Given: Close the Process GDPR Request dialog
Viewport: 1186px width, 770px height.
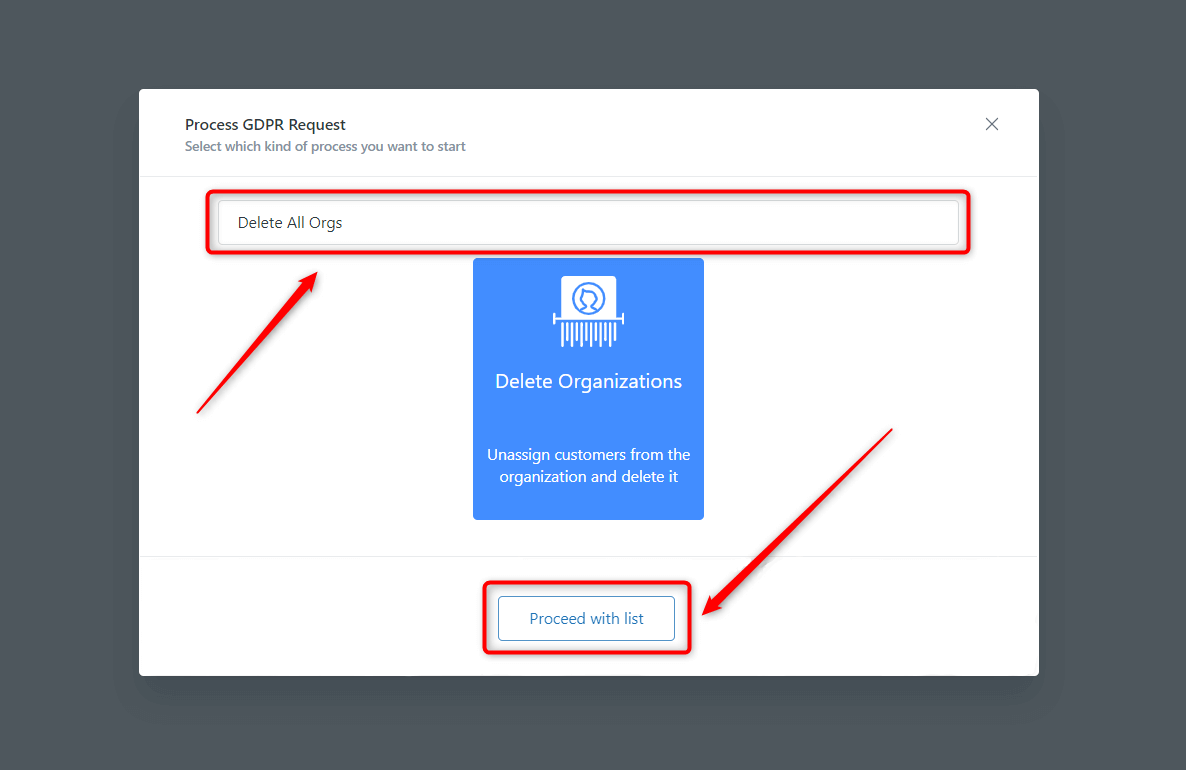Looking at the screenshot, I should [x=992, y=124].
